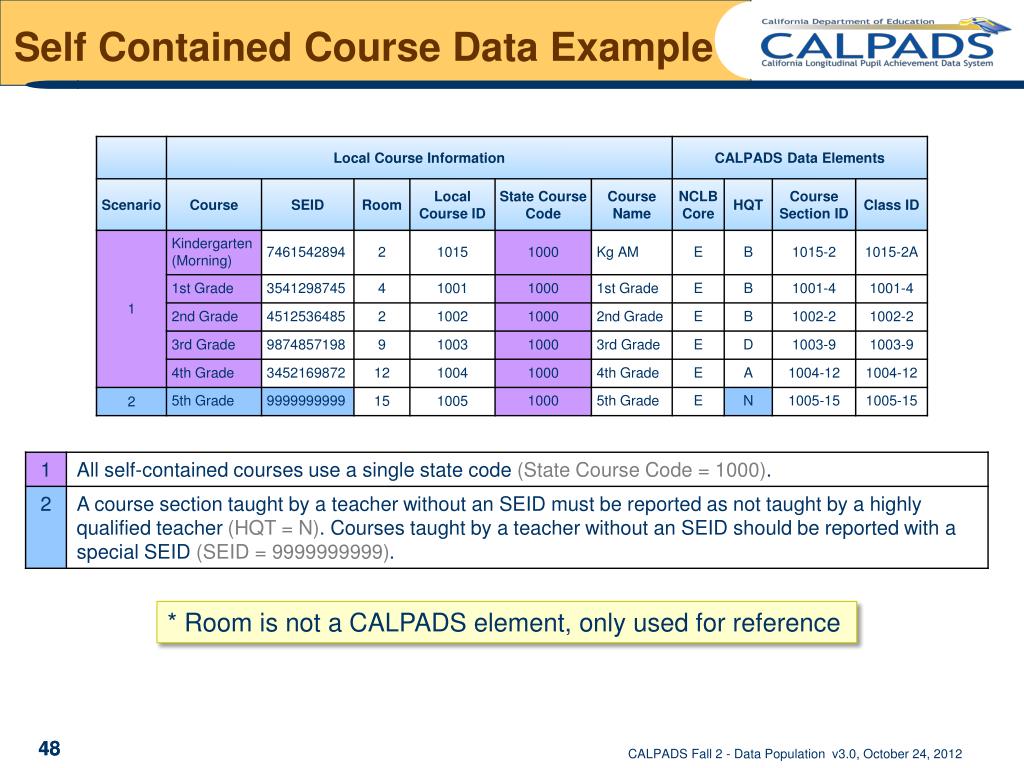Select SEID cell 4512536485

point(307,317)
